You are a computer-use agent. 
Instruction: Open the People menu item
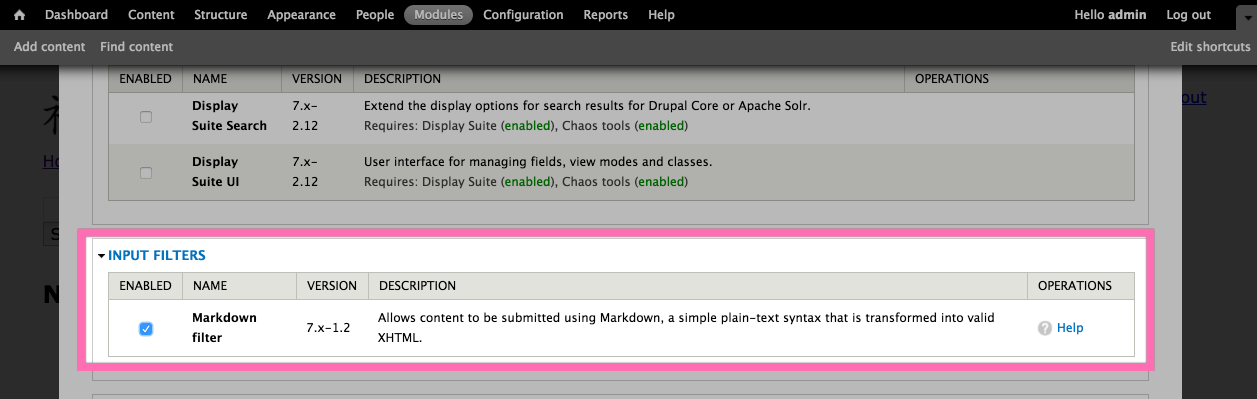[375, 15]
